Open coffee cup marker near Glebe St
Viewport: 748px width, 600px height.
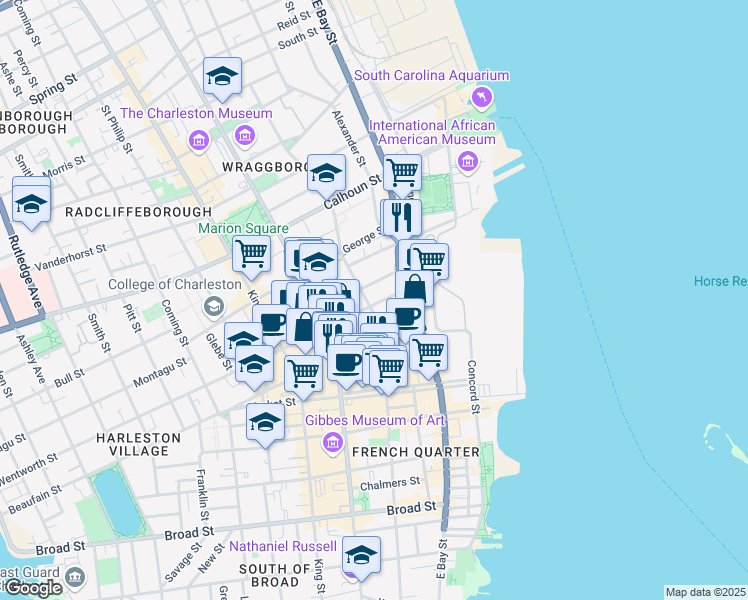tap(270, 324)
